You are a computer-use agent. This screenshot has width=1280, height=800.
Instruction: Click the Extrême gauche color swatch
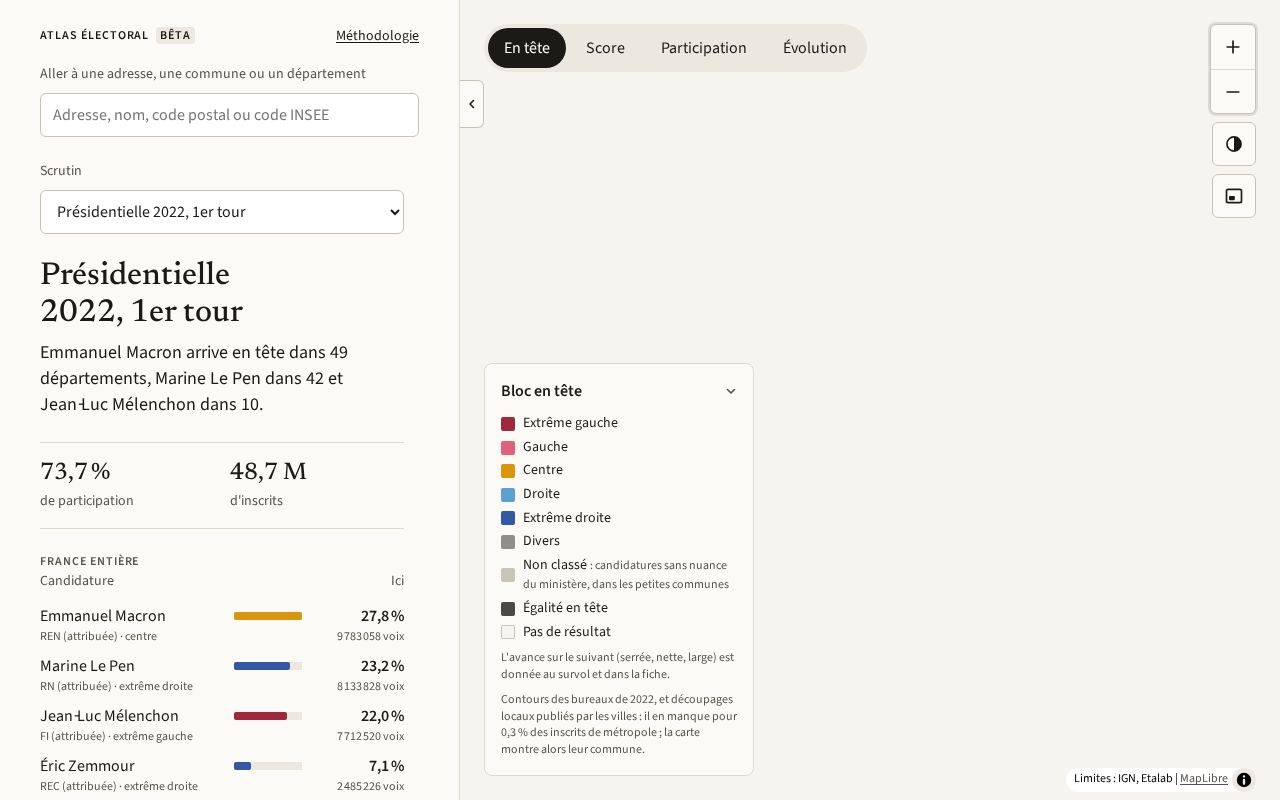click(x=508, y=424)
